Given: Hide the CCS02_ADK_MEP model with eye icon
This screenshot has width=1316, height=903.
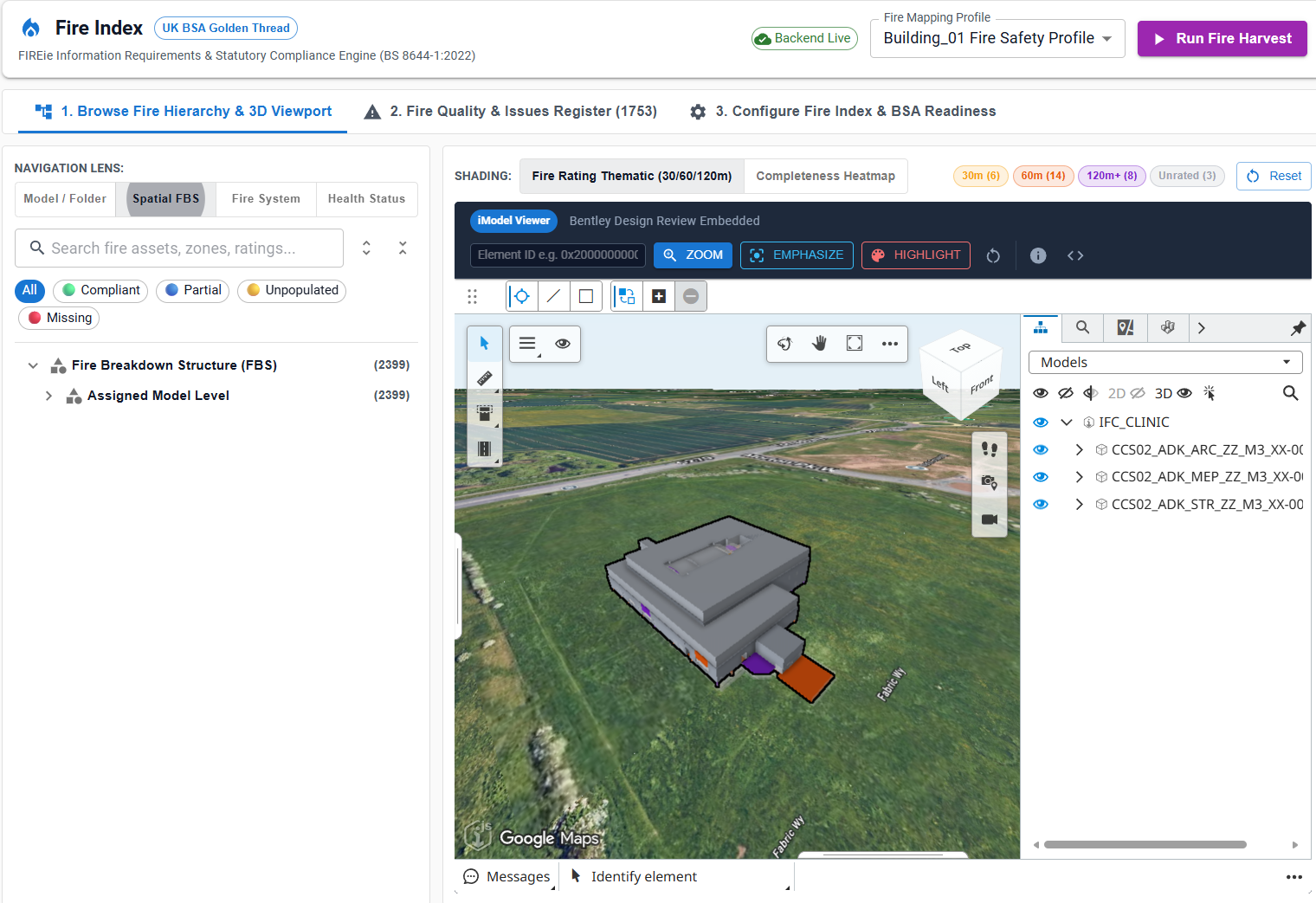Looking at the screenshot, I should click(x=1041, y=477).
